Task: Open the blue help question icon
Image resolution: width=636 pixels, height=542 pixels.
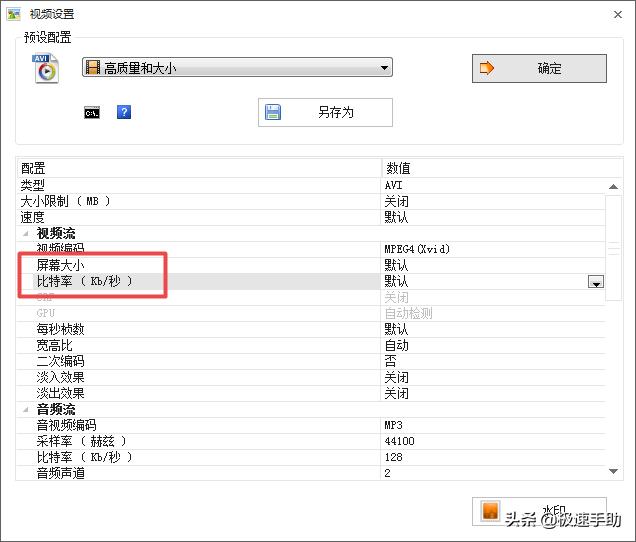Action: pos(124,112)
